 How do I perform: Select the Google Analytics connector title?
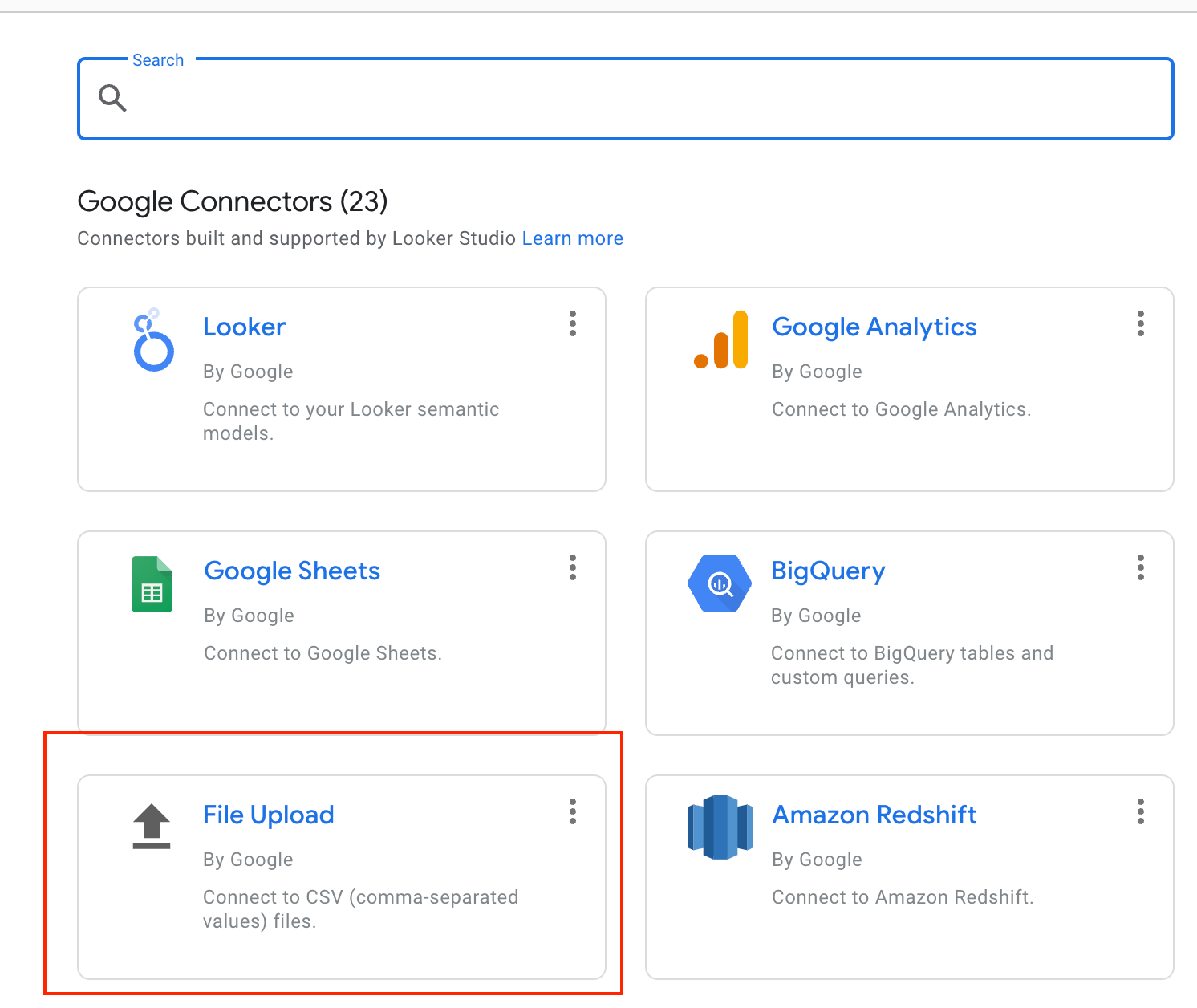pyautogui.click(x=874, y=327)
